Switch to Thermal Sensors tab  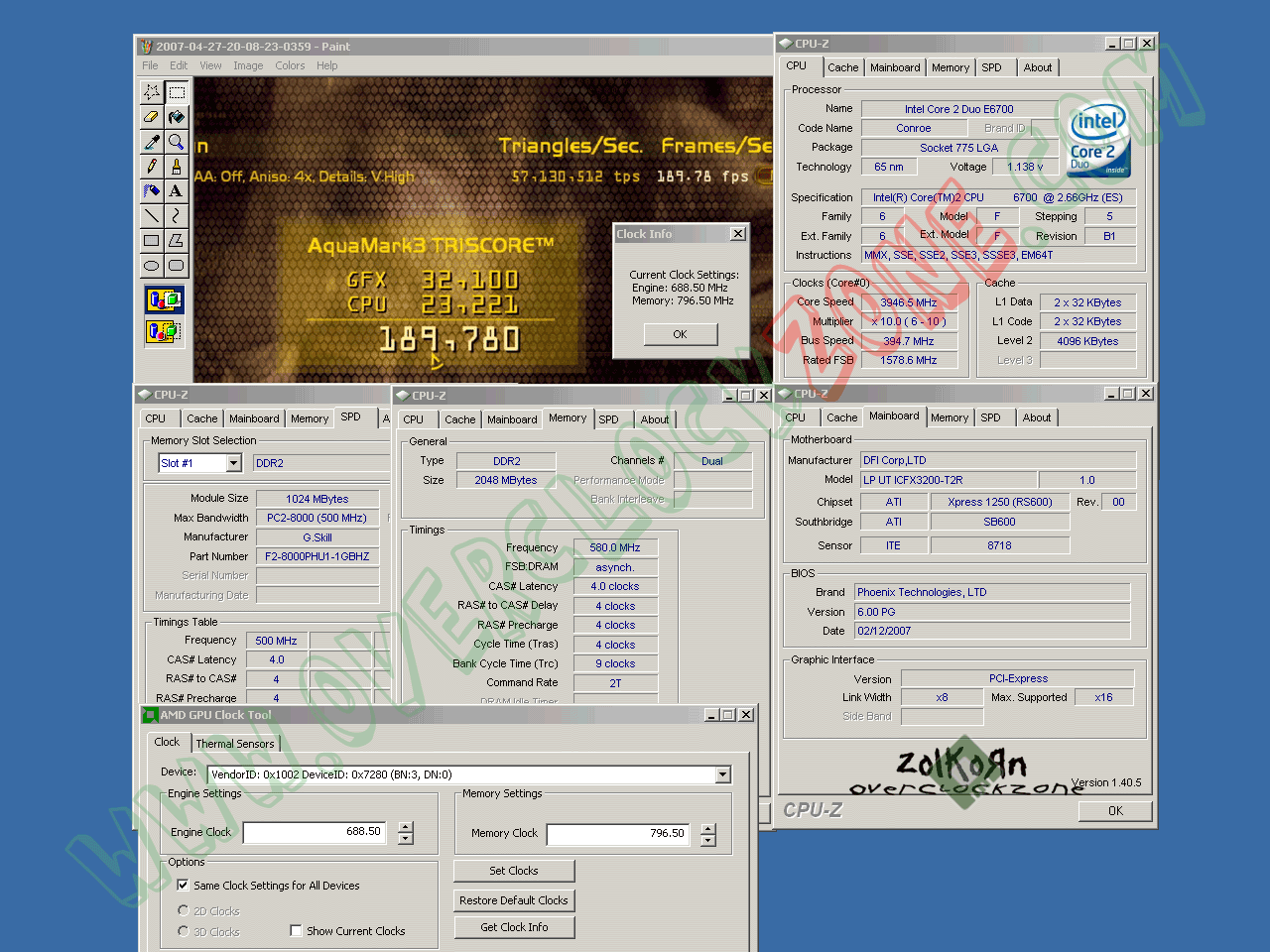click(235, 744)
